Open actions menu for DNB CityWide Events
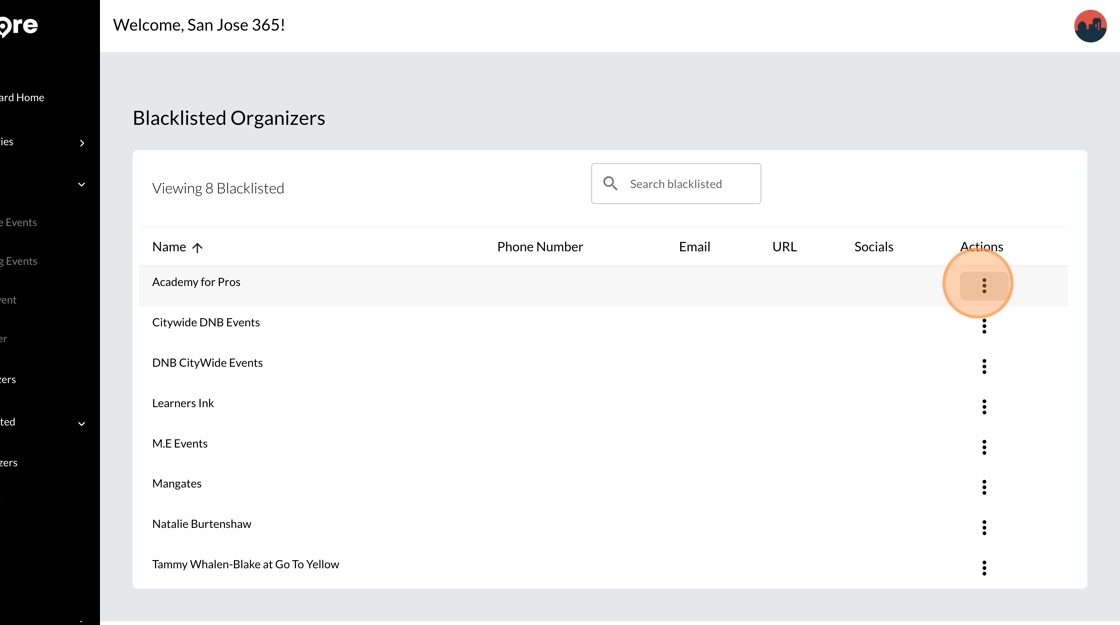This screenshot has width=1120, height=625. (x=984, y=367)
